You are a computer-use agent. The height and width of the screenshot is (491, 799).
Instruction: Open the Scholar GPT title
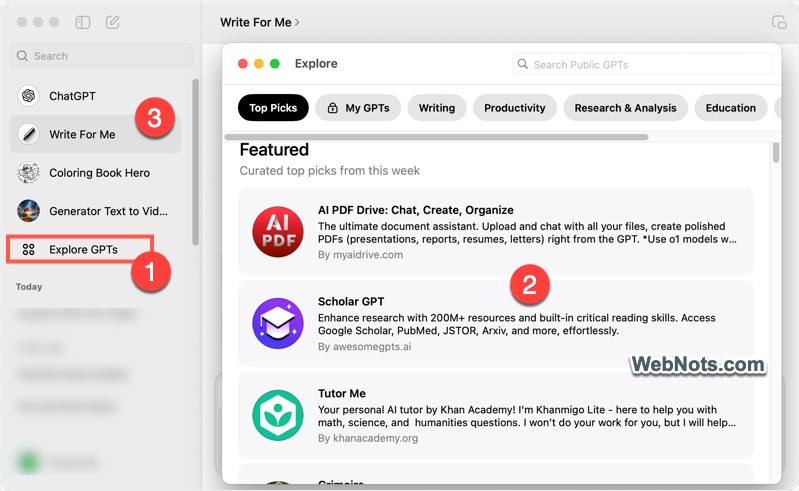tap(351, 302)
